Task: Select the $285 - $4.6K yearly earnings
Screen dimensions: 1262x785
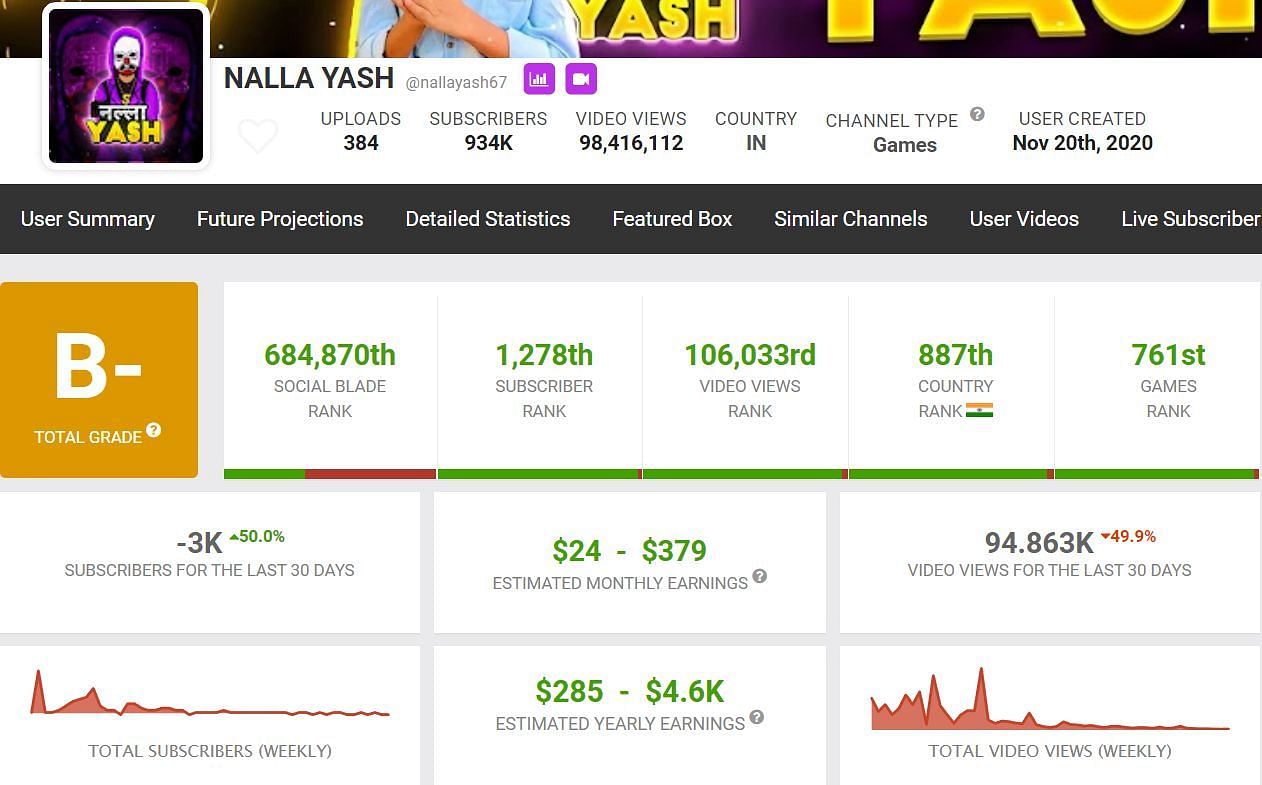Action: coord(630,692)
